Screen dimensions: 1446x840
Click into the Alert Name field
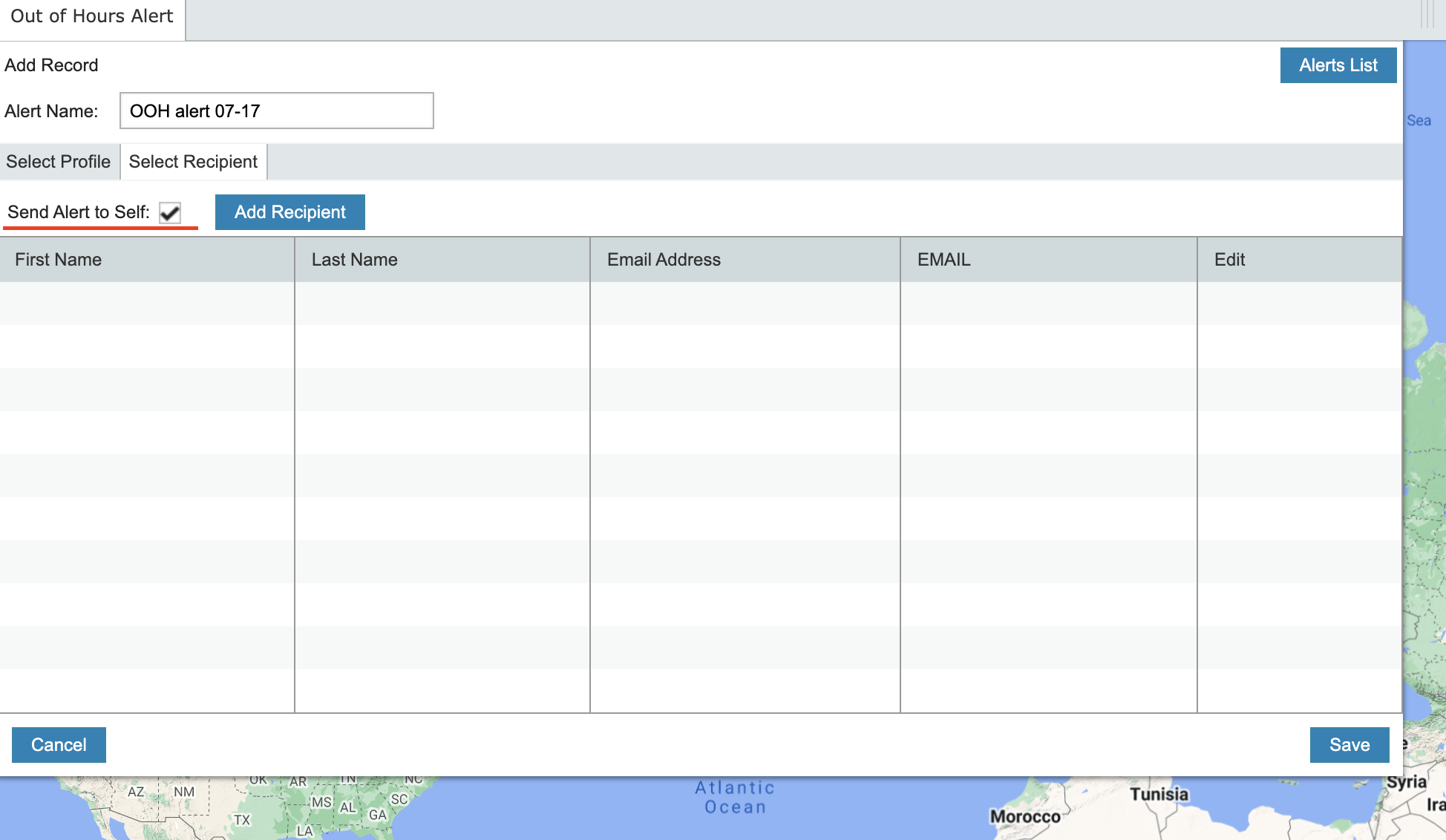click(x=276, y=111)
